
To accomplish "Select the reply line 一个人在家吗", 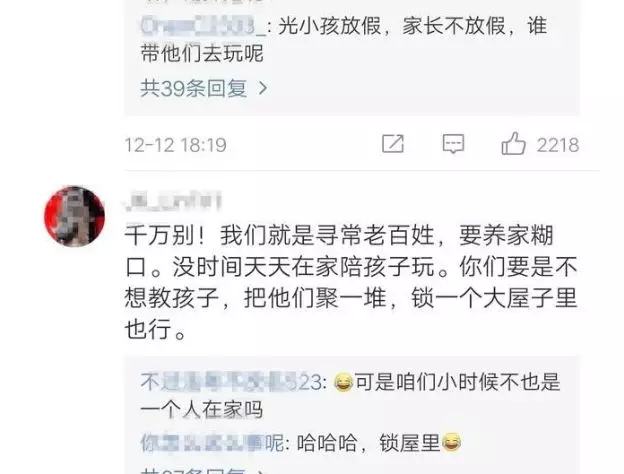I will pyautogui.click(x=202, y=410).
